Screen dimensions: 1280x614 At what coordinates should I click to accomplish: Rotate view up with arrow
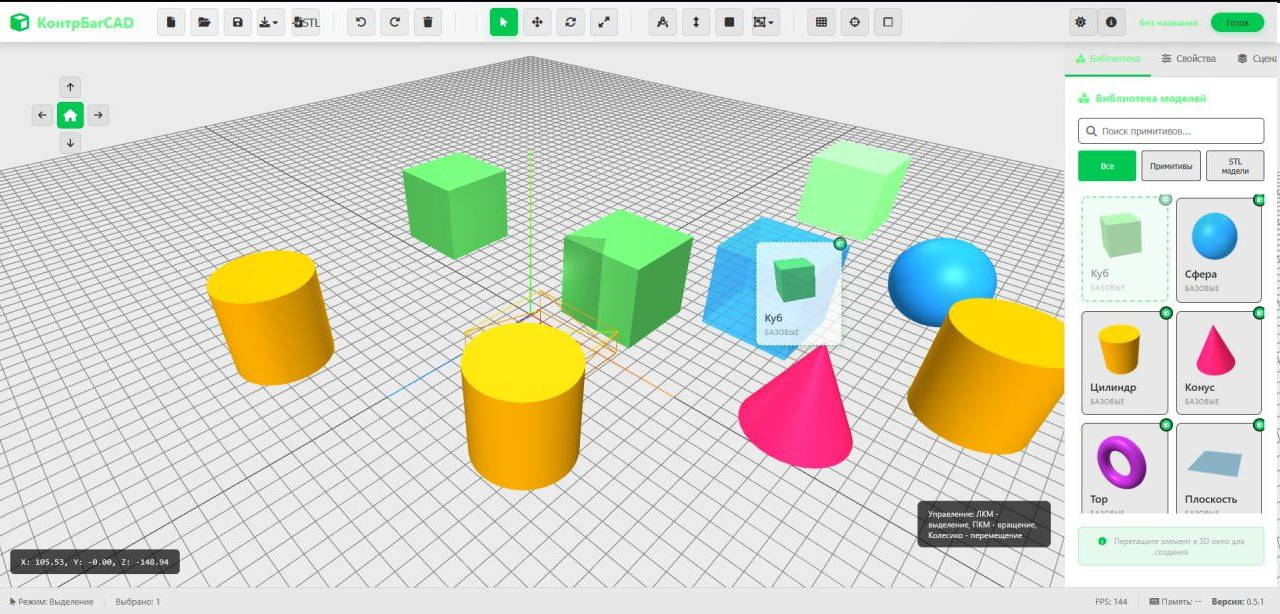pos(70,87)
